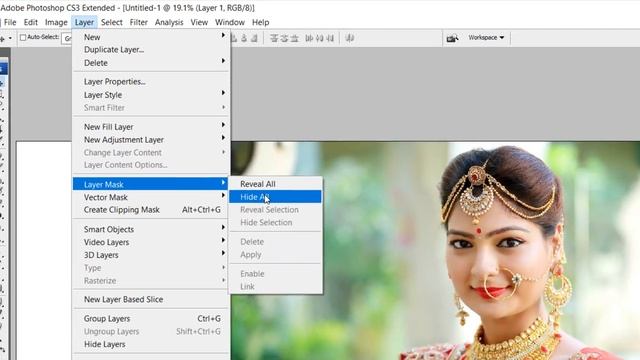Image resolution: width=640 pixels, height=360 pixels.
Task: Expand the 3D Layers submenu
Action: pyautogui.click(x=151, y=255)
